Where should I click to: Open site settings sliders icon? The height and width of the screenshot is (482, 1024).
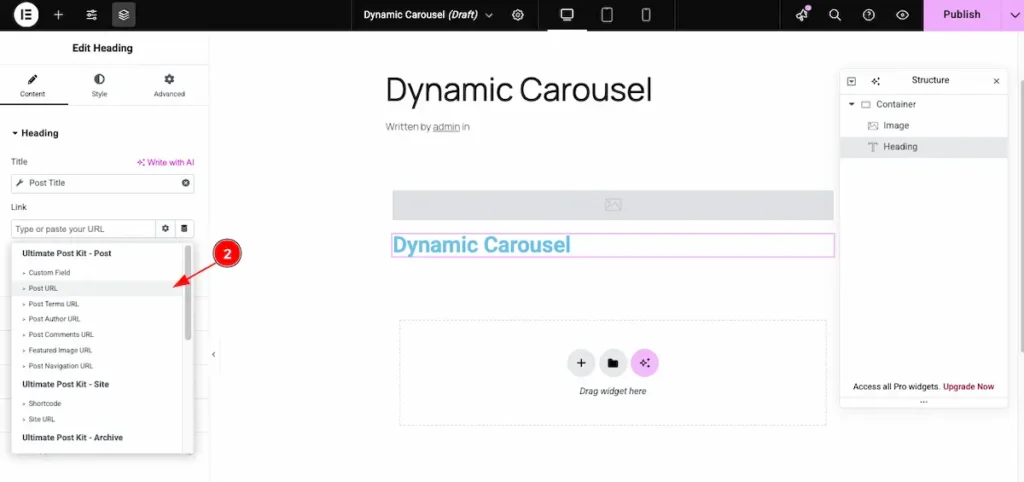92,15
